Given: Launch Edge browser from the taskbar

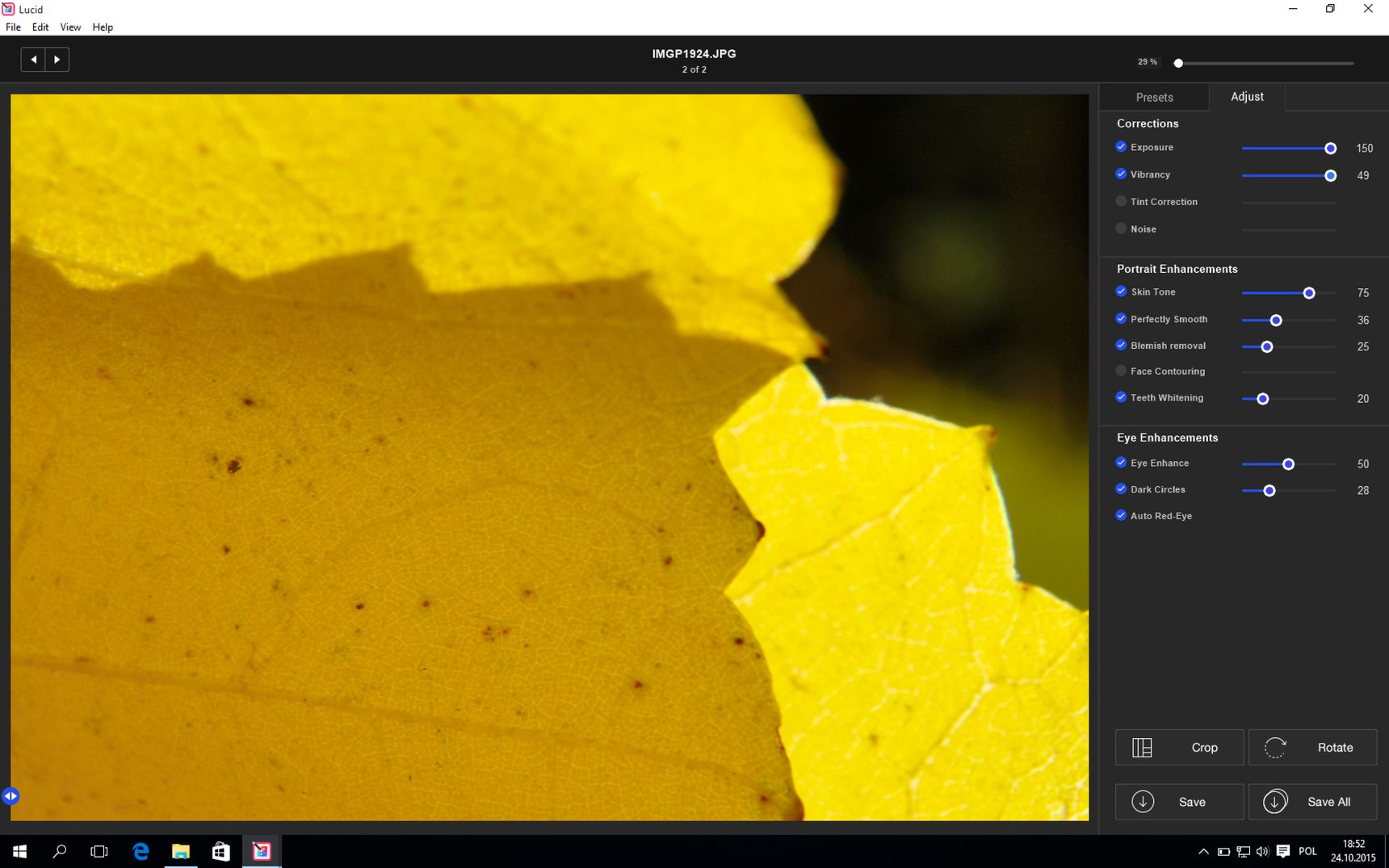Looking at the screenshot, I should tap(141, 851).
